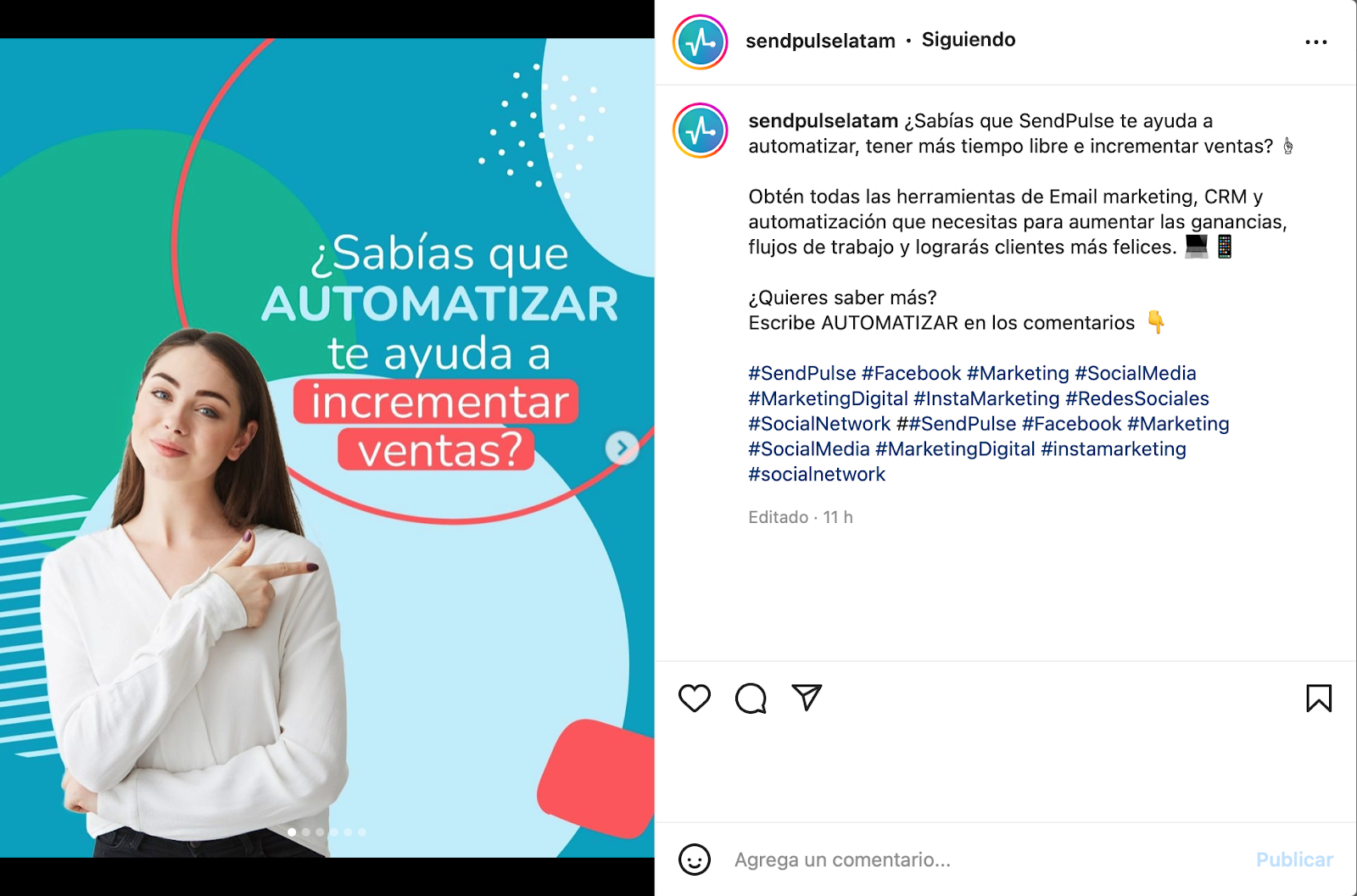Click the Editado 11 h timestamp
This screenshot has width=1357, height=896.
coord(801,517)
